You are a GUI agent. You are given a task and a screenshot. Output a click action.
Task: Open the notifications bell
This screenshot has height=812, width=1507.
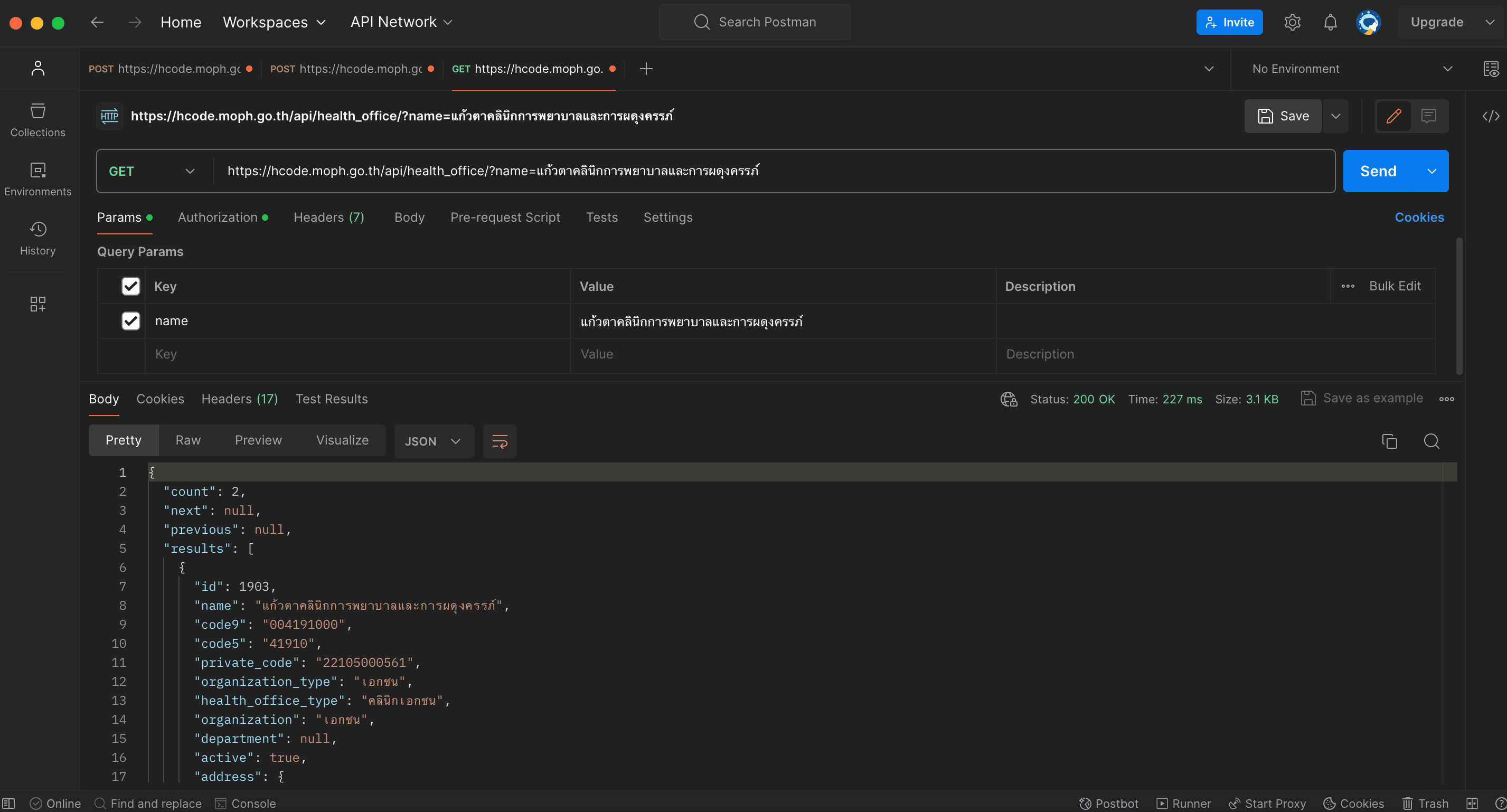click(1330, 22)
